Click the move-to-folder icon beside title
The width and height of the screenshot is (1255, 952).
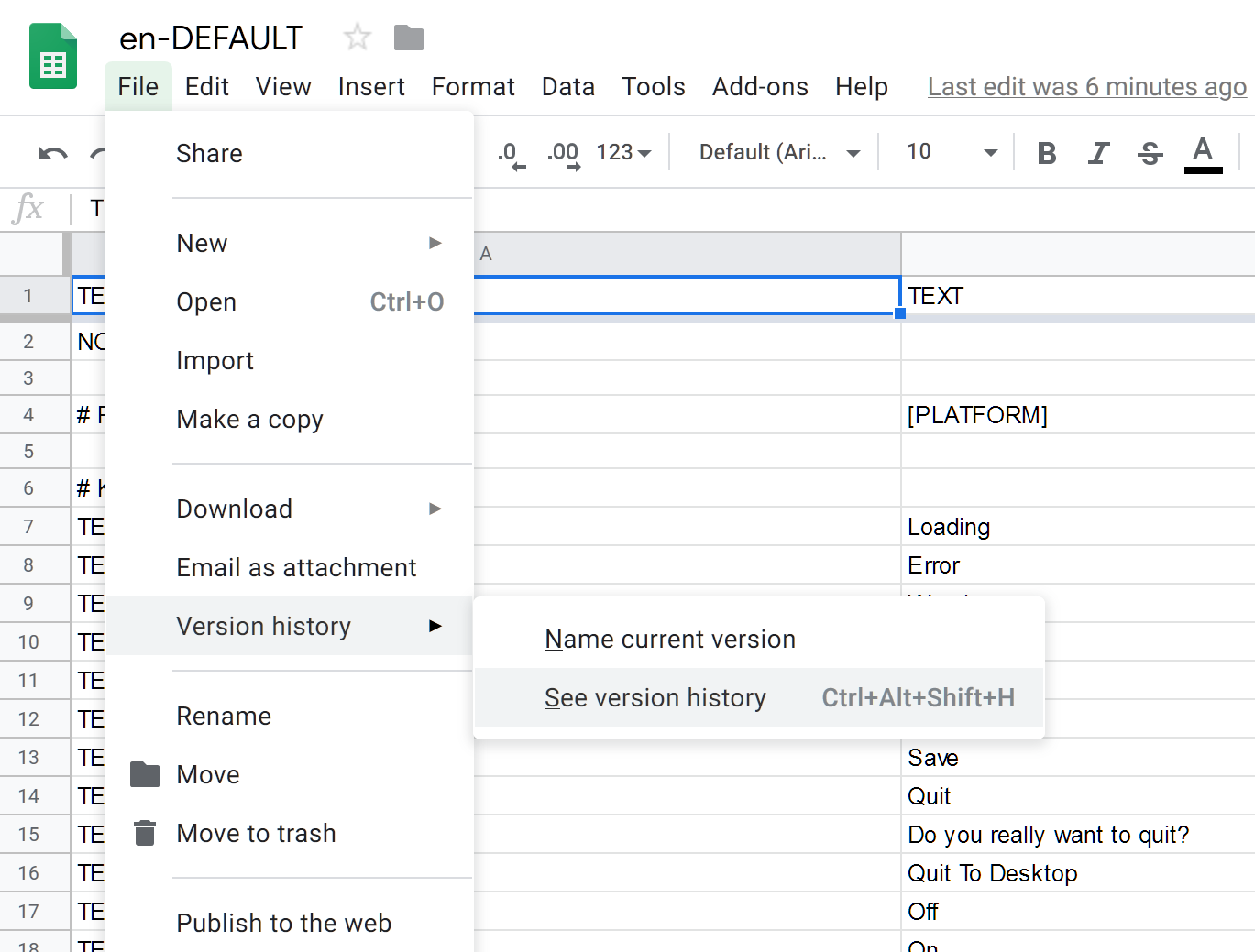409,38
